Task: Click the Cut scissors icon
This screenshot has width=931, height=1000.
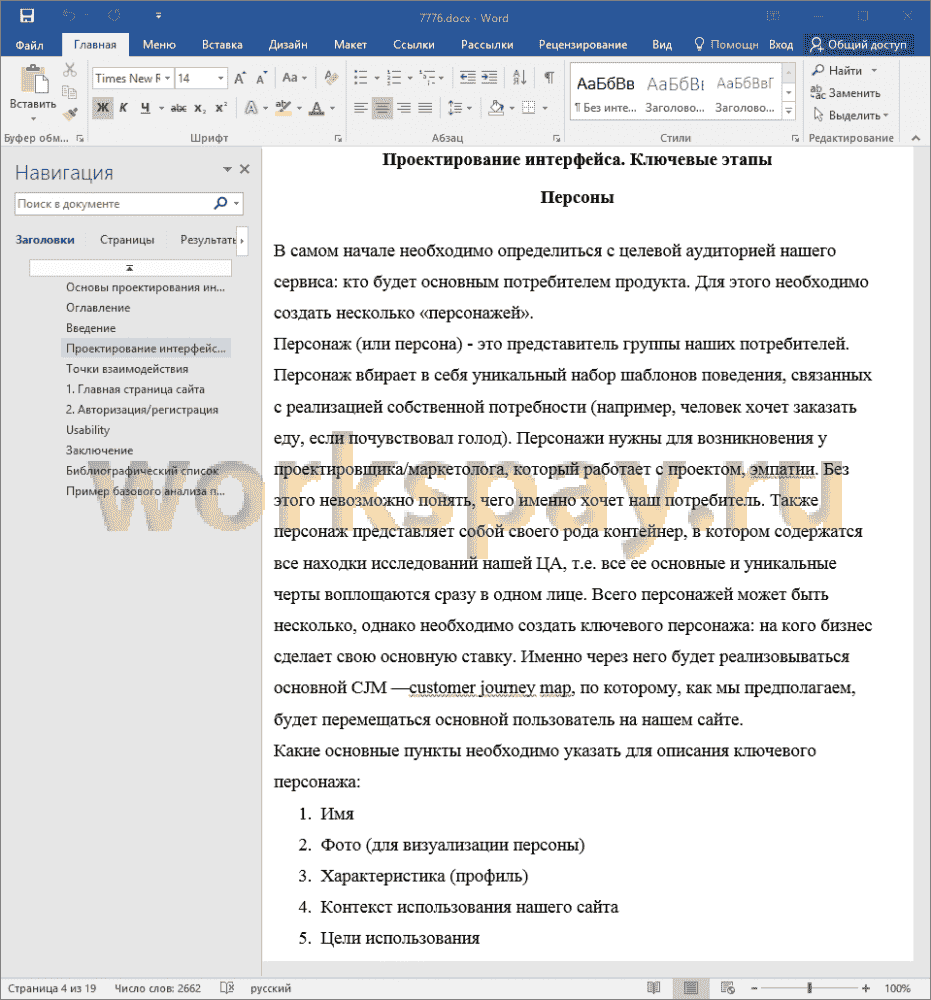Action: click(x=70, y=70)
